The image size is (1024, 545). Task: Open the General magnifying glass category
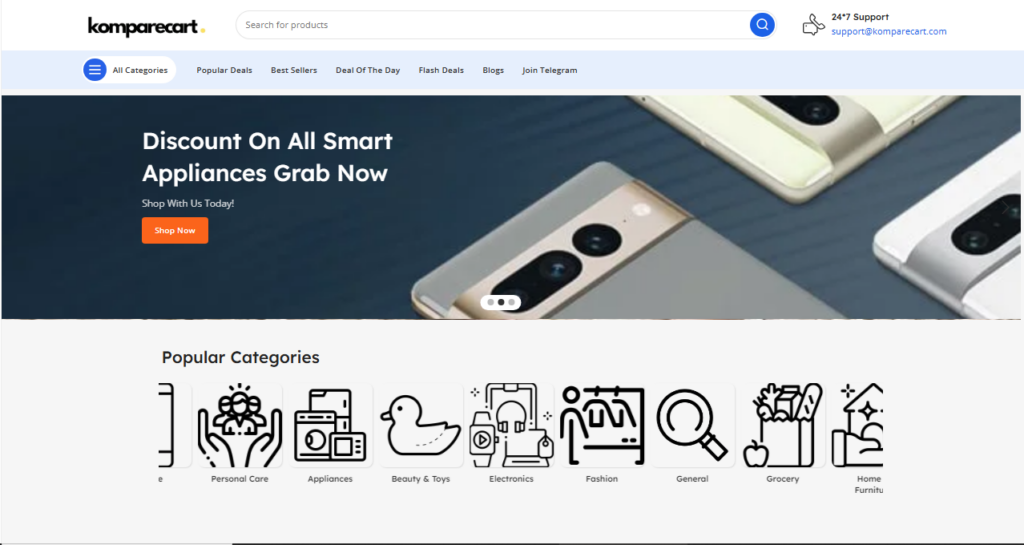coord(692,426)
